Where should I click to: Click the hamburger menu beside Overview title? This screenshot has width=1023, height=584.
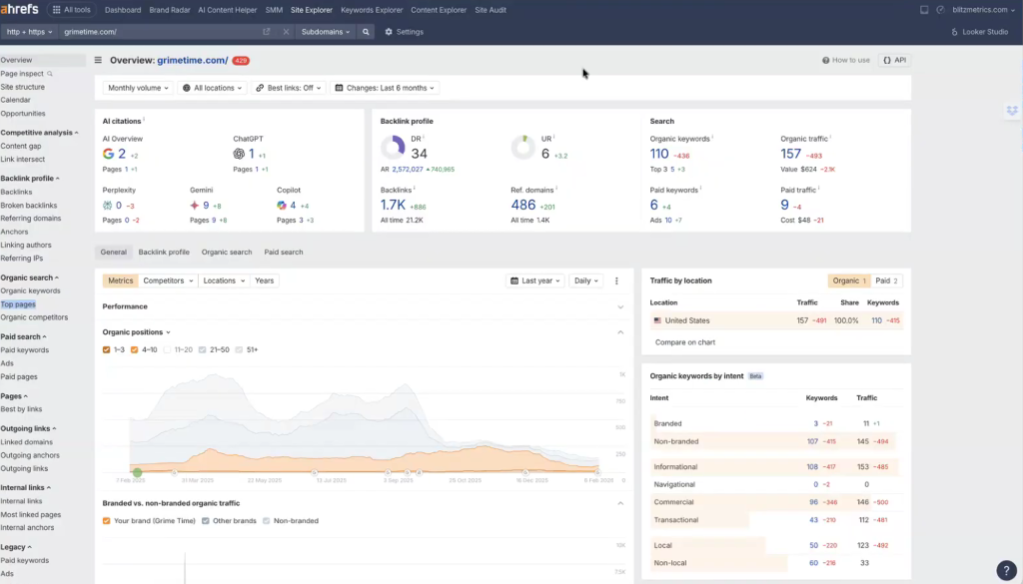[x=98, y=60]
